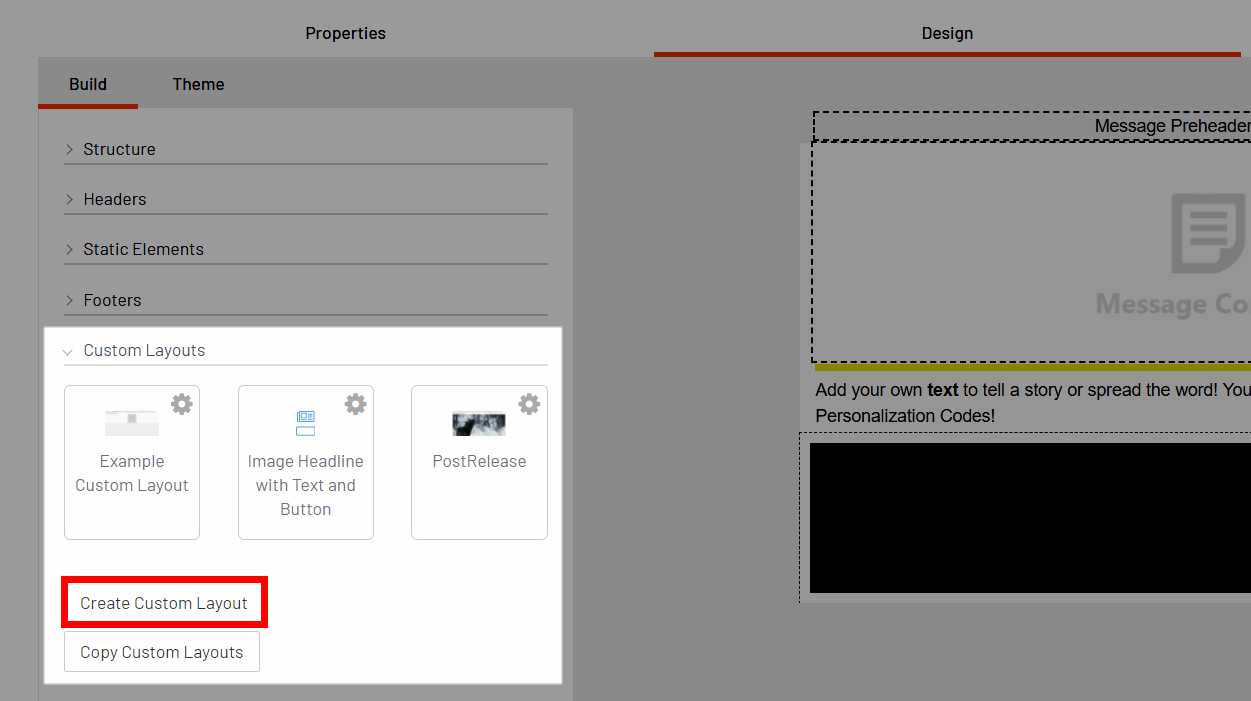Expand the Footers section
The image size is (1251, 701).
click(x=112, y=300)
